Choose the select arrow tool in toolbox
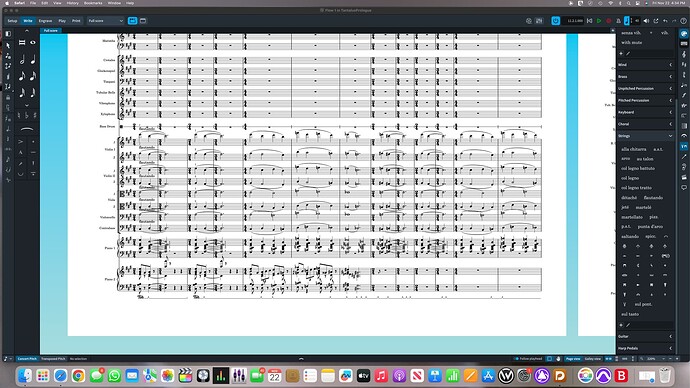The width and height of the screenshot is (690, 388). [8, 45]
